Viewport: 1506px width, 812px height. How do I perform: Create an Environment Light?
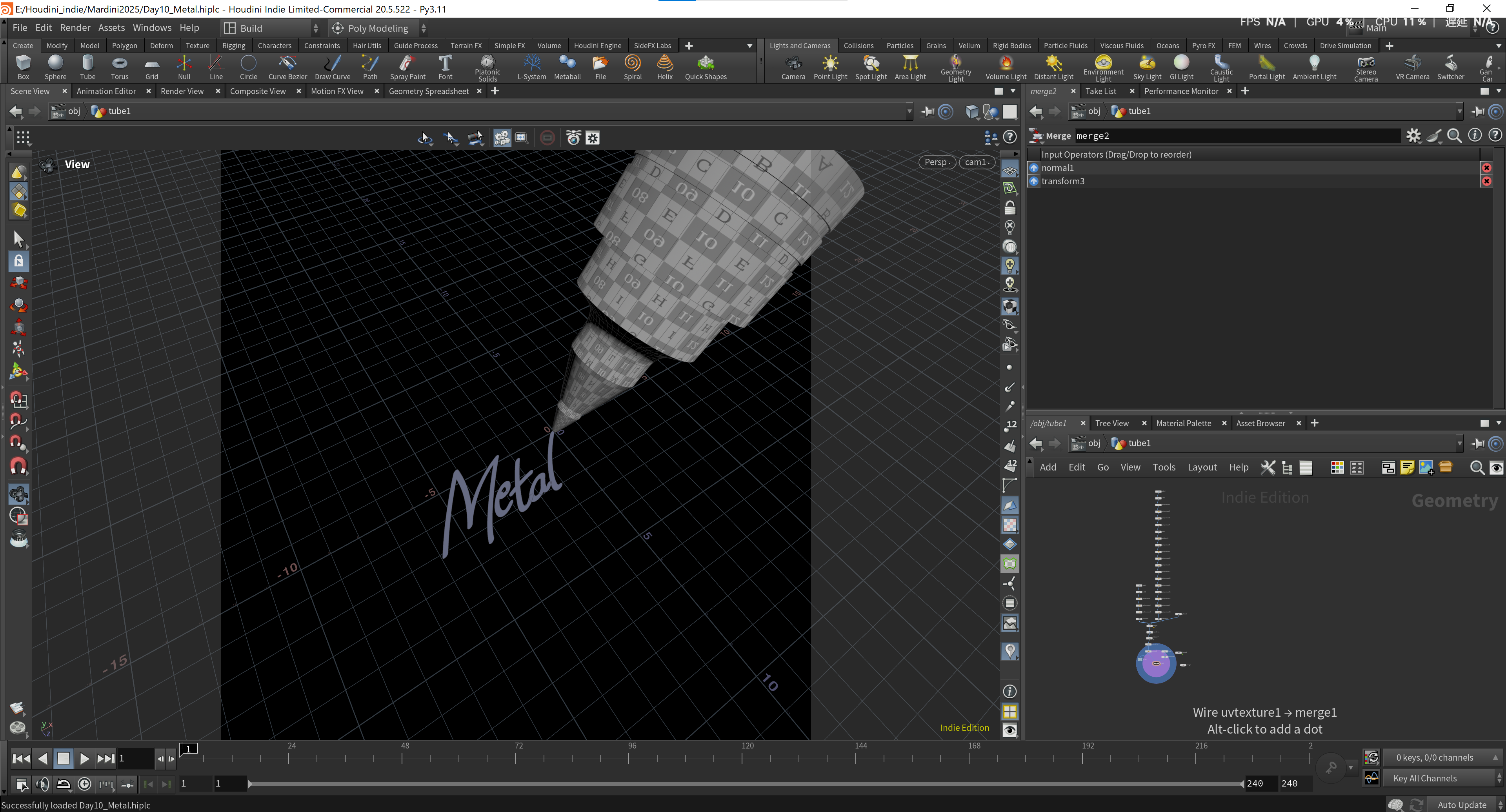coord(1103,68)
